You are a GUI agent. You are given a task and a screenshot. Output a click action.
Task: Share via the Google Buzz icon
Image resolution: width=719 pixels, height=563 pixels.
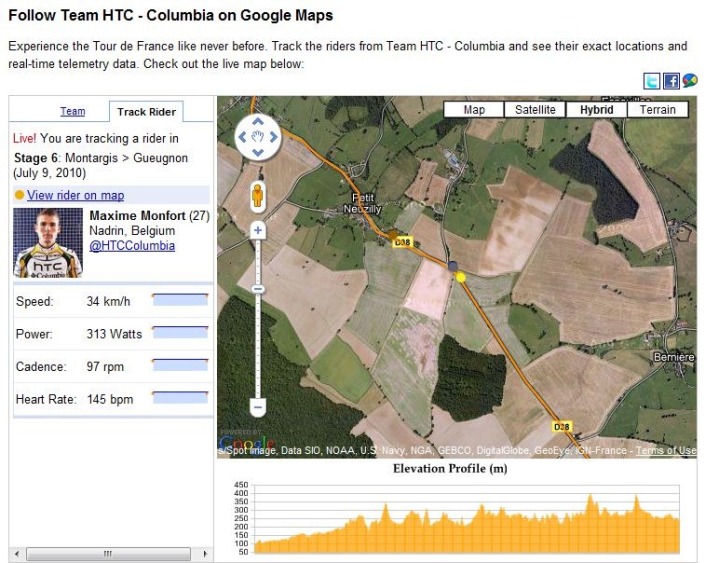pos(690,81)
